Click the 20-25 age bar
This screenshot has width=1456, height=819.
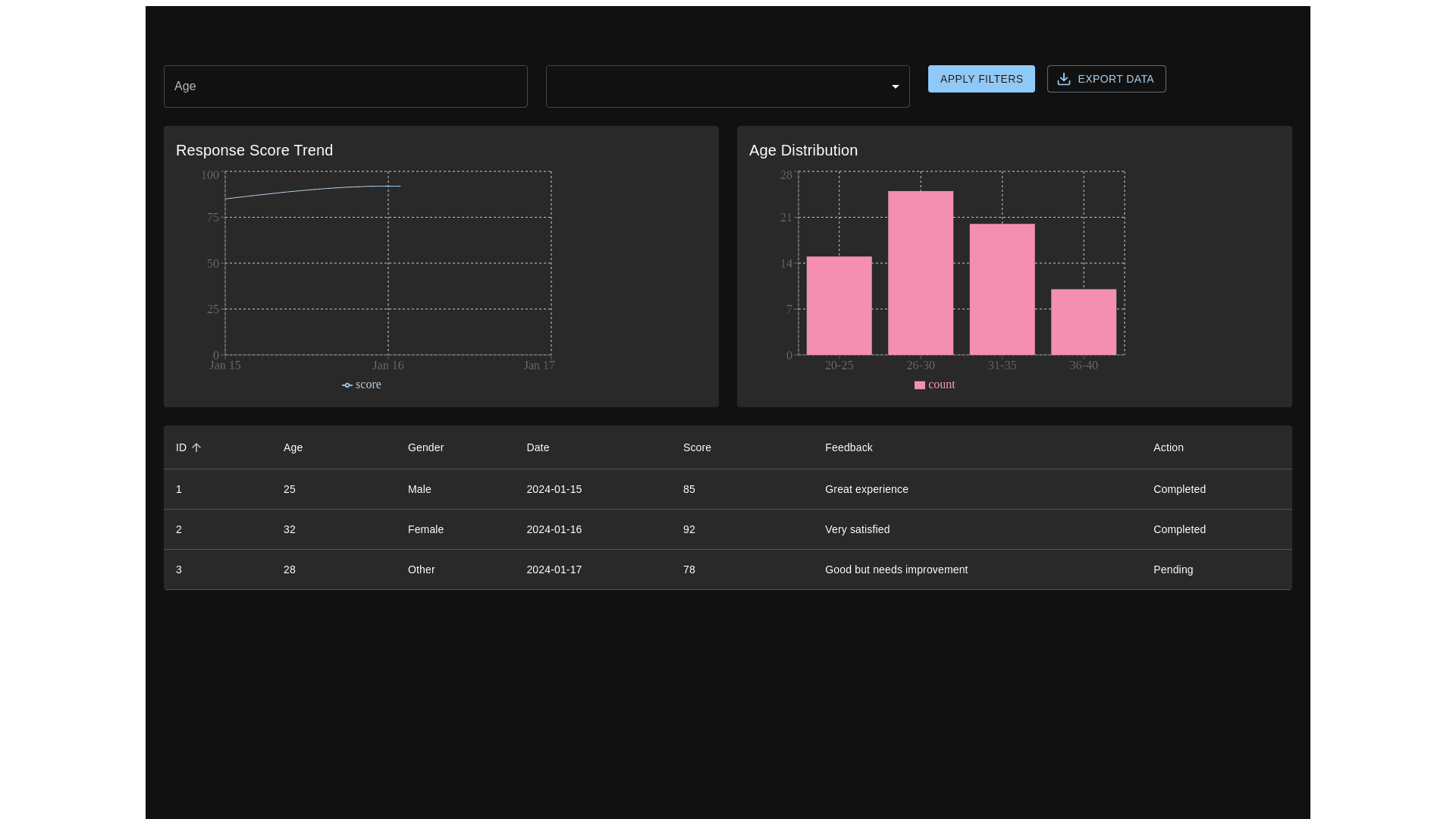click(x=839, y=306)
